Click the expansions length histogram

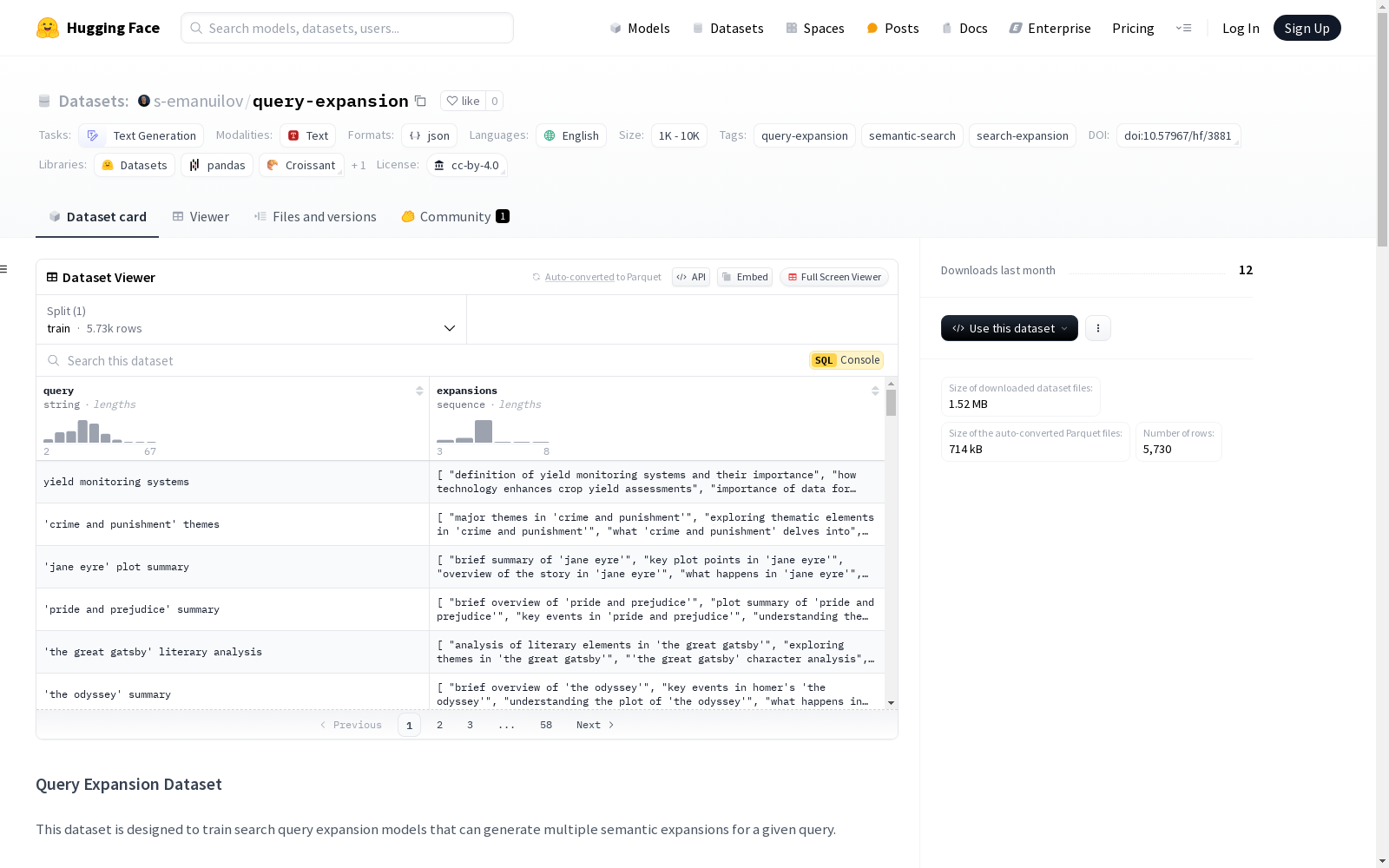[x=493, y=431]
